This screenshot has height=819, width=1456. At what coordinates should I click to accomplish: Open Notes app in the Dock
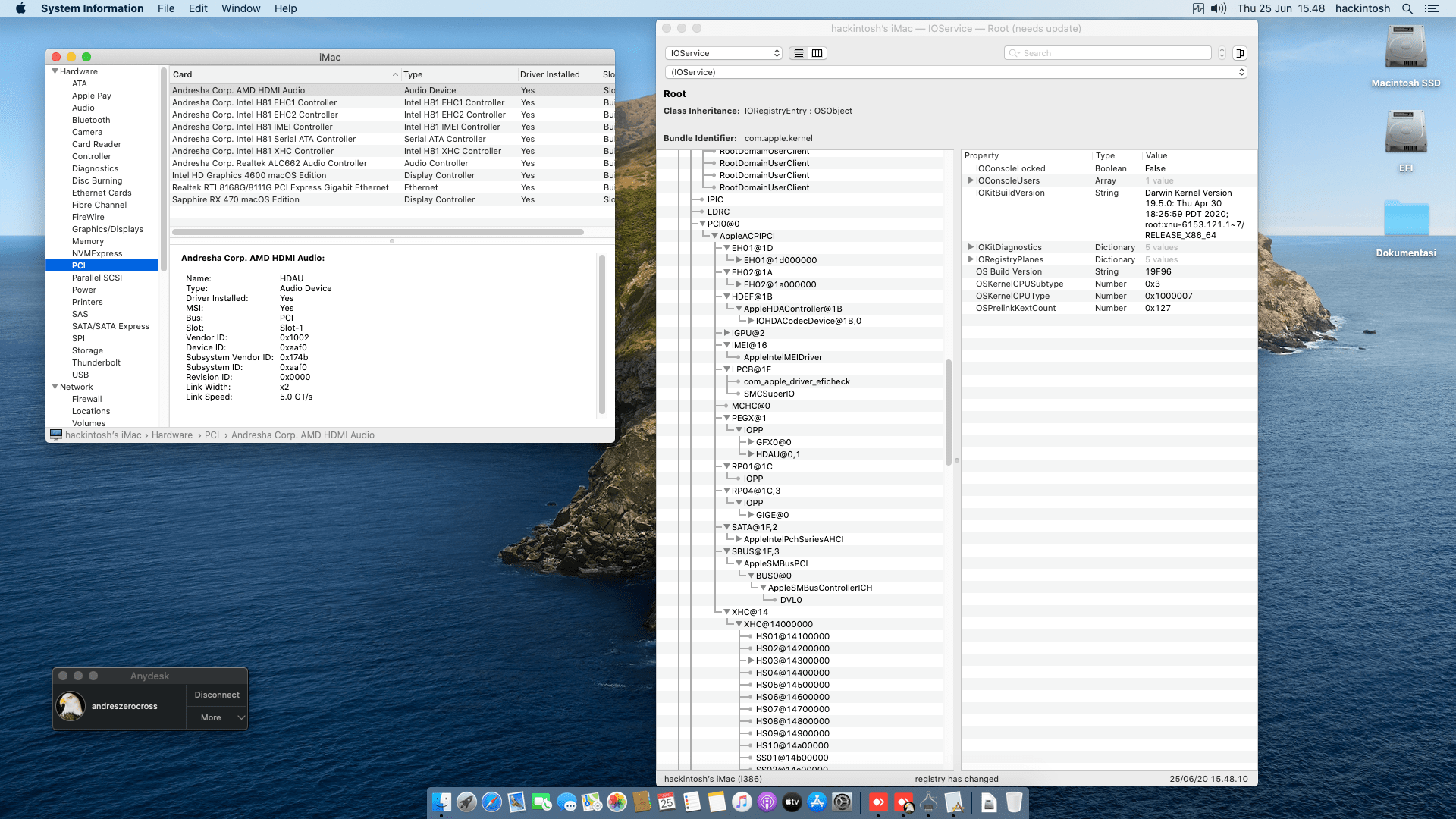(717, 802)
